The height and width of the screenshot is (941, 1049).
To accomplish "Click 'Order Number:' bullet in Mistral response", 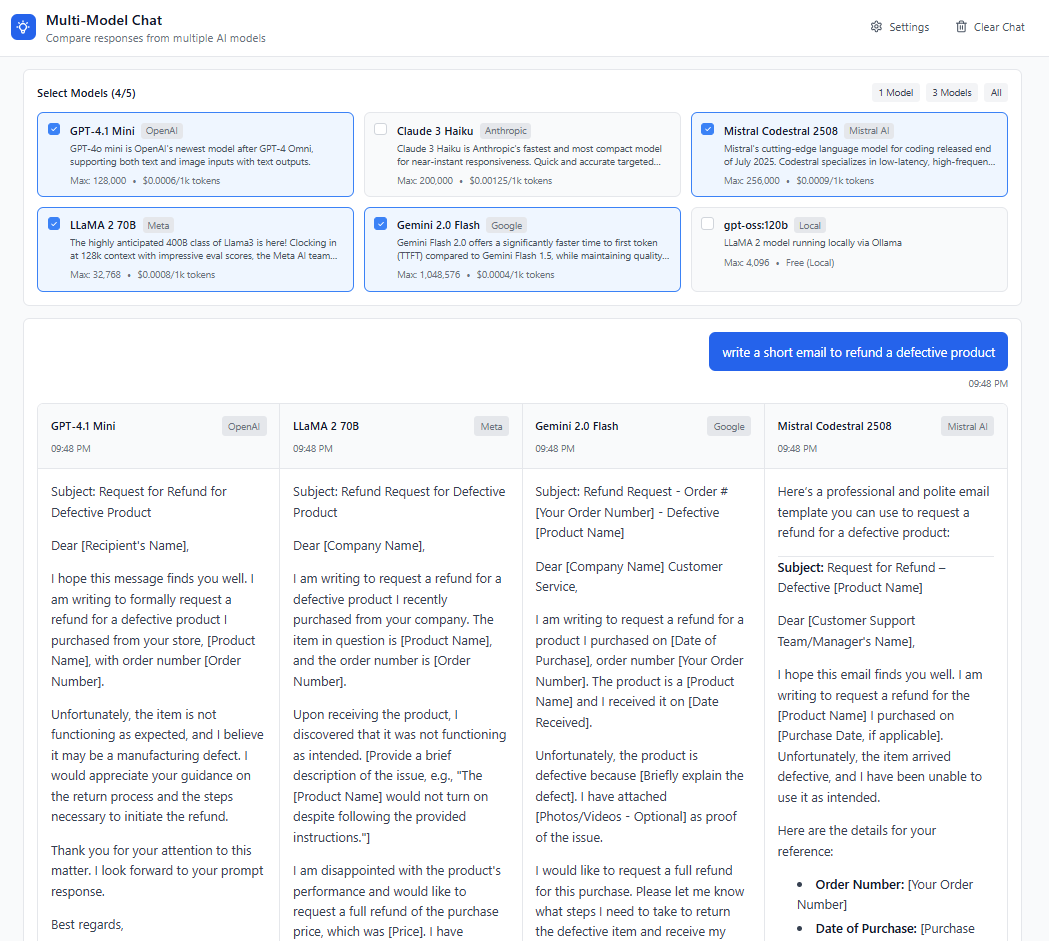I will [x=860, y=885].
